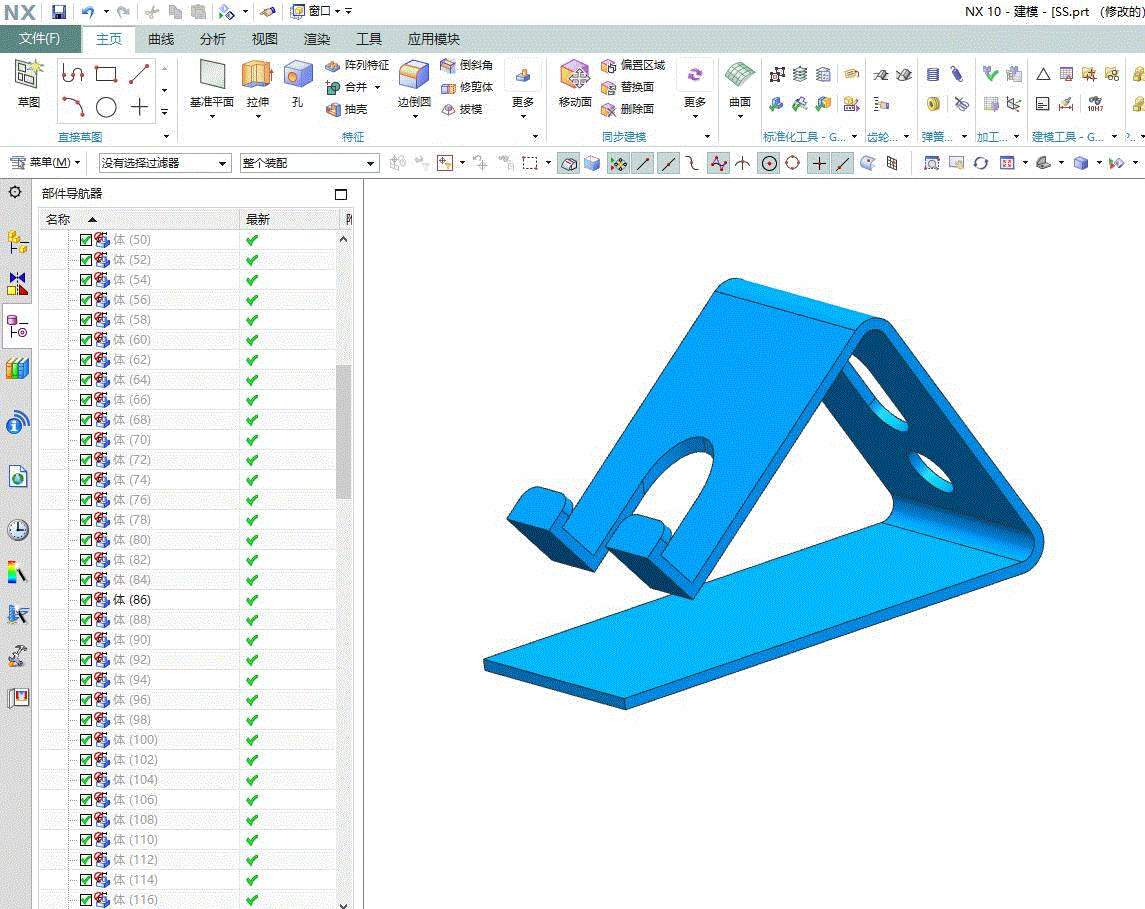Open the Entire Assembly (整个装配) scope dropdown
The width and height of the screenshot is (1145, 909).
(x=310, y=163)
